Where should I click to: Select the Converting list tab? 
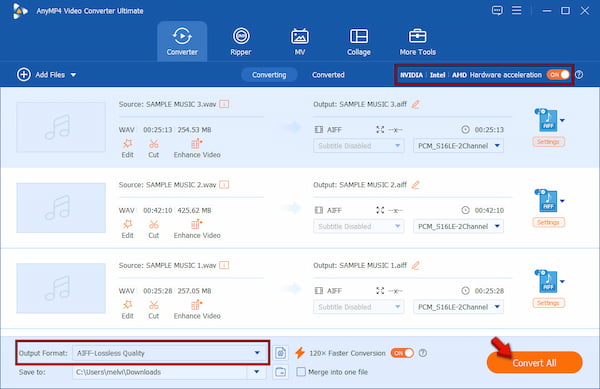(269, 75)
